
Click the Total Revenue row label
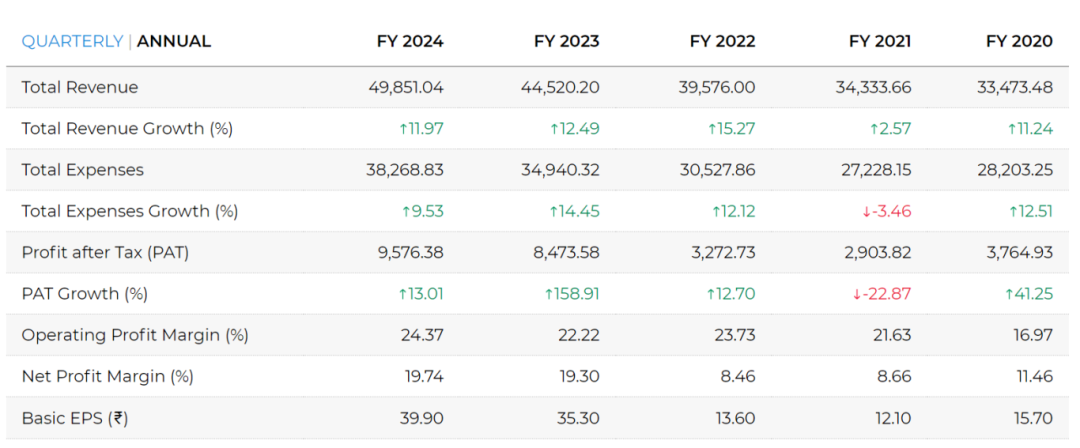pos(80,87)
